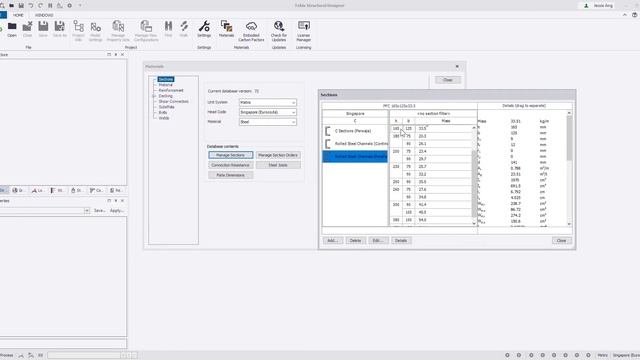Image resolution: width=640 pixels, height=360 pixels.
Task: Click the user account icon at top right
Action: (586, 6)
